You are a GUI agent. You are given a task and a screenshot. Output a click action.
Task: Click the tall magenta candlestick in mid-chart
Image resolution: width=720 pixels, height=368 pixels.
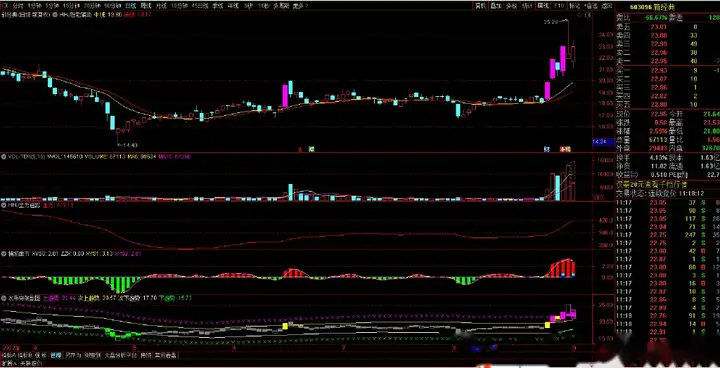(285, 96)
